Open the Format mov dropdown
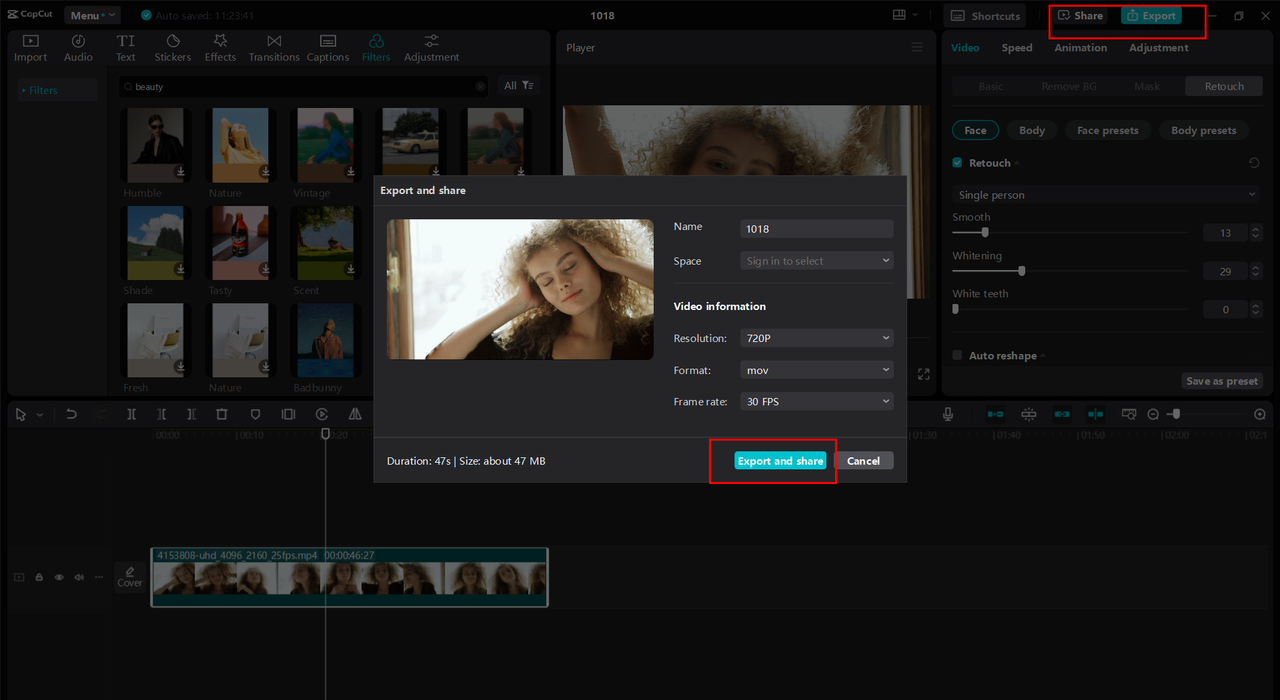1280x700 pixels. [816, 370]
